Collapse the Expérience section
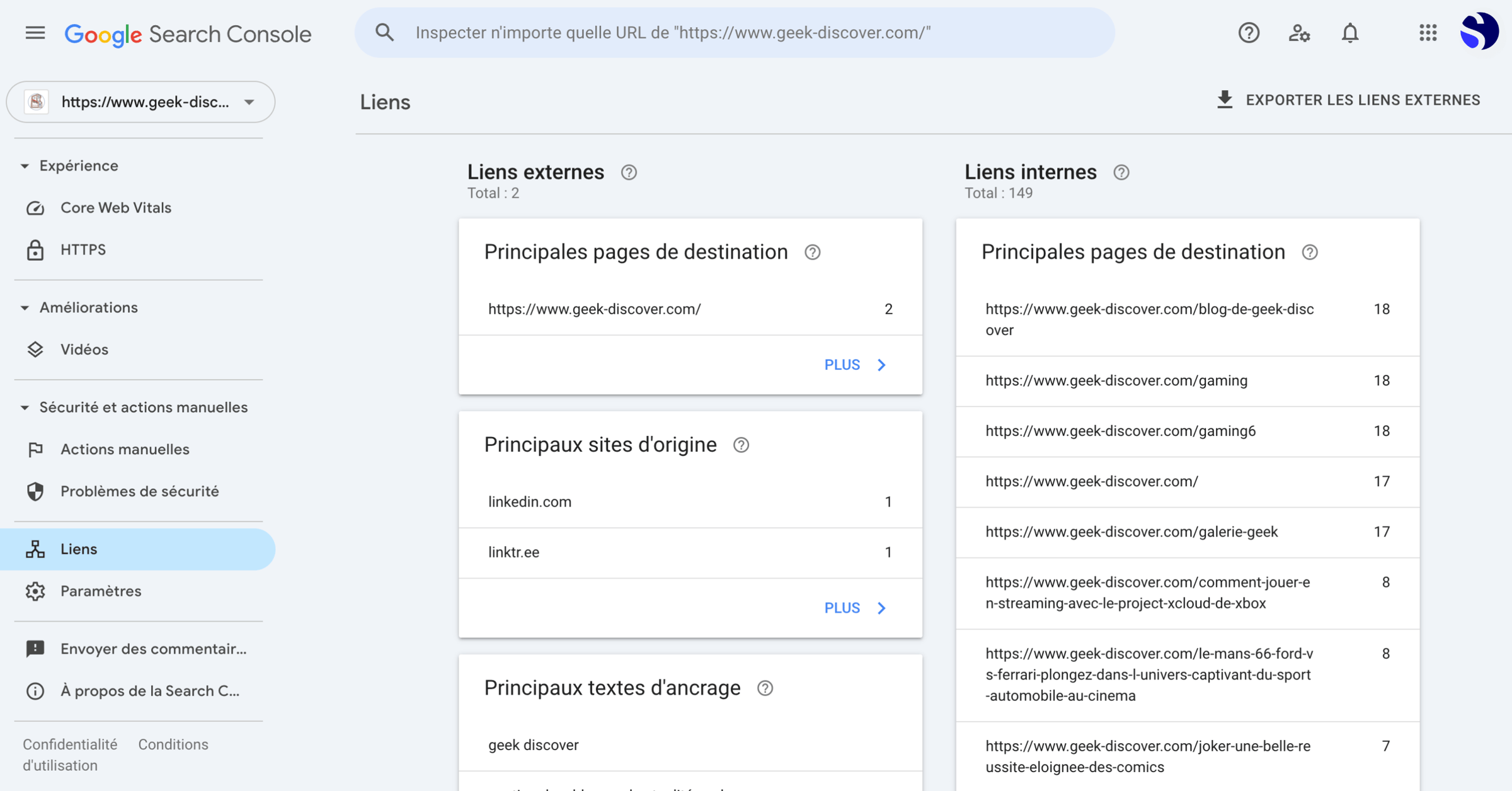The width and height of the screenshot is (1512, 791). pos(23,165)
